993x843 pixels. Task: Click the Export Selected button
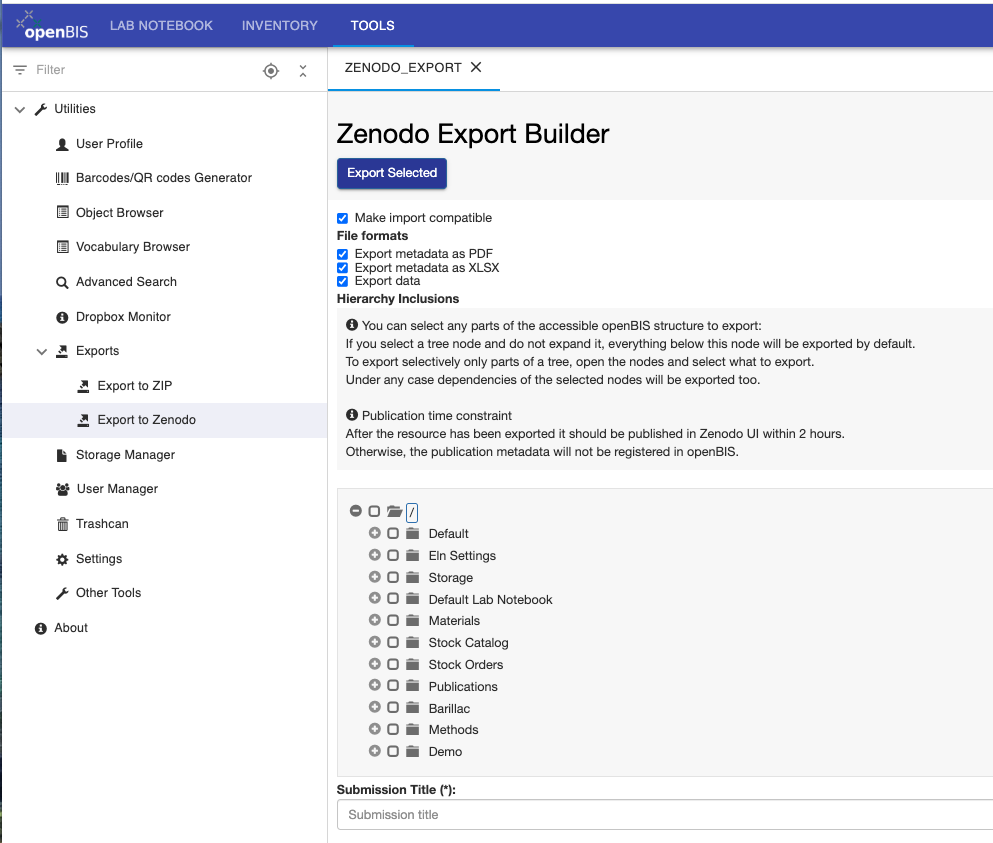click(392, 173)
